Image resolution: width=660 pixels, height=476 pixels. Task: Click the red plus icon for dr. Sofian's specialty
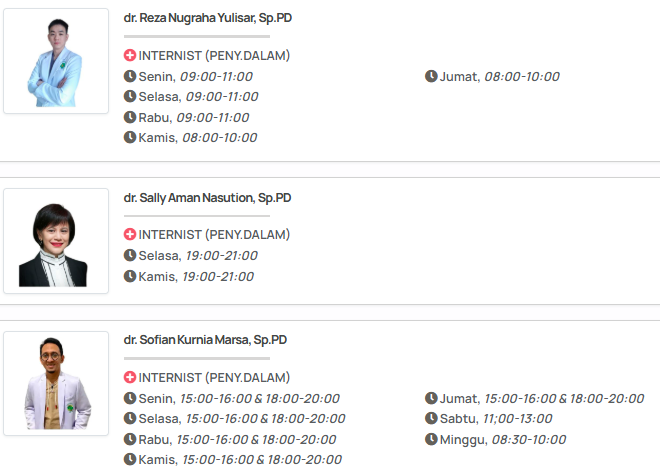130,378
